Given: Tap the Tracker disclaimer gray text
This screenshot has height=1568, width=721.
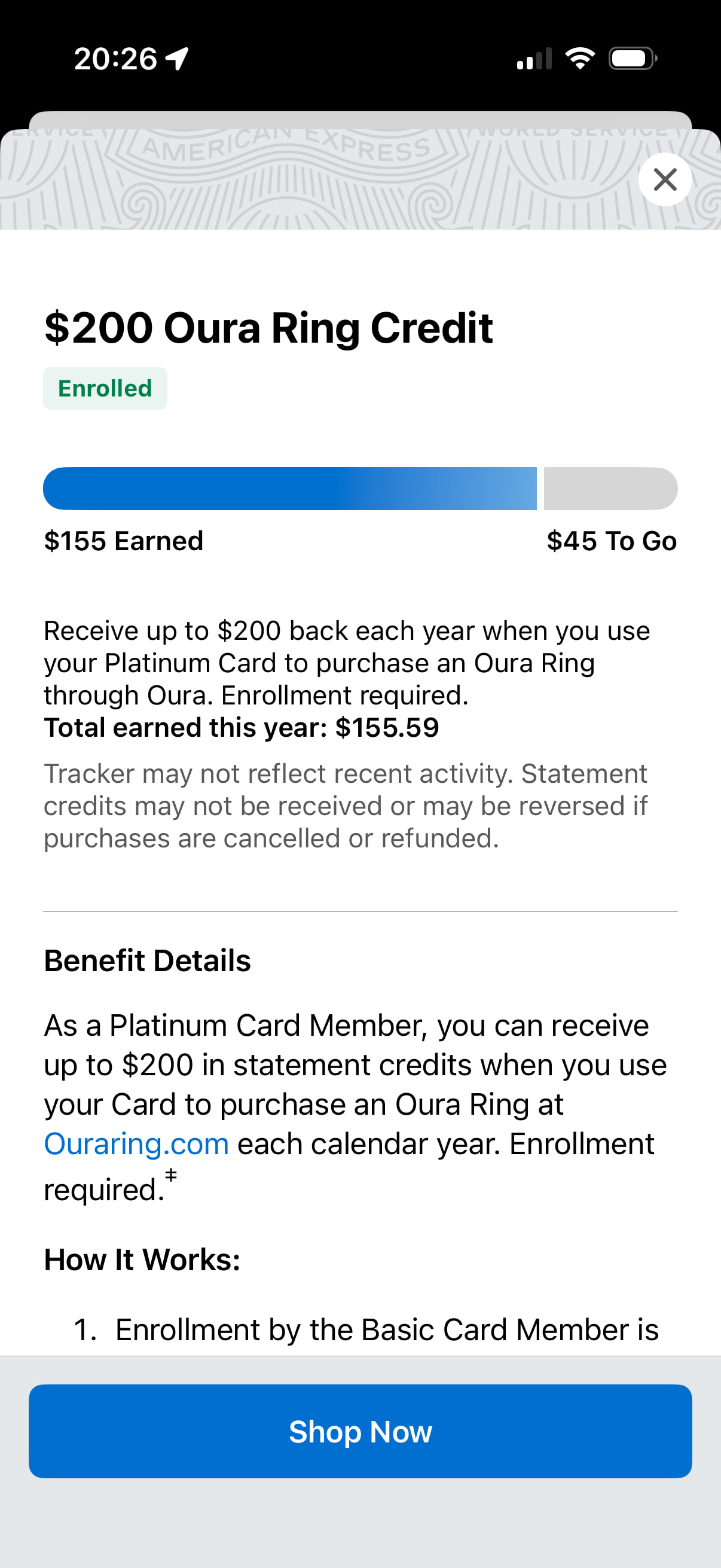Looking at the screenshot, I should [x=346, y=806].
